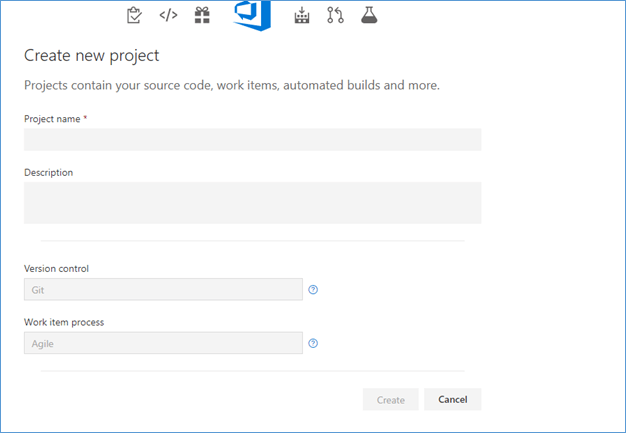
Task: Click the Description label
Action: point(48,172)
